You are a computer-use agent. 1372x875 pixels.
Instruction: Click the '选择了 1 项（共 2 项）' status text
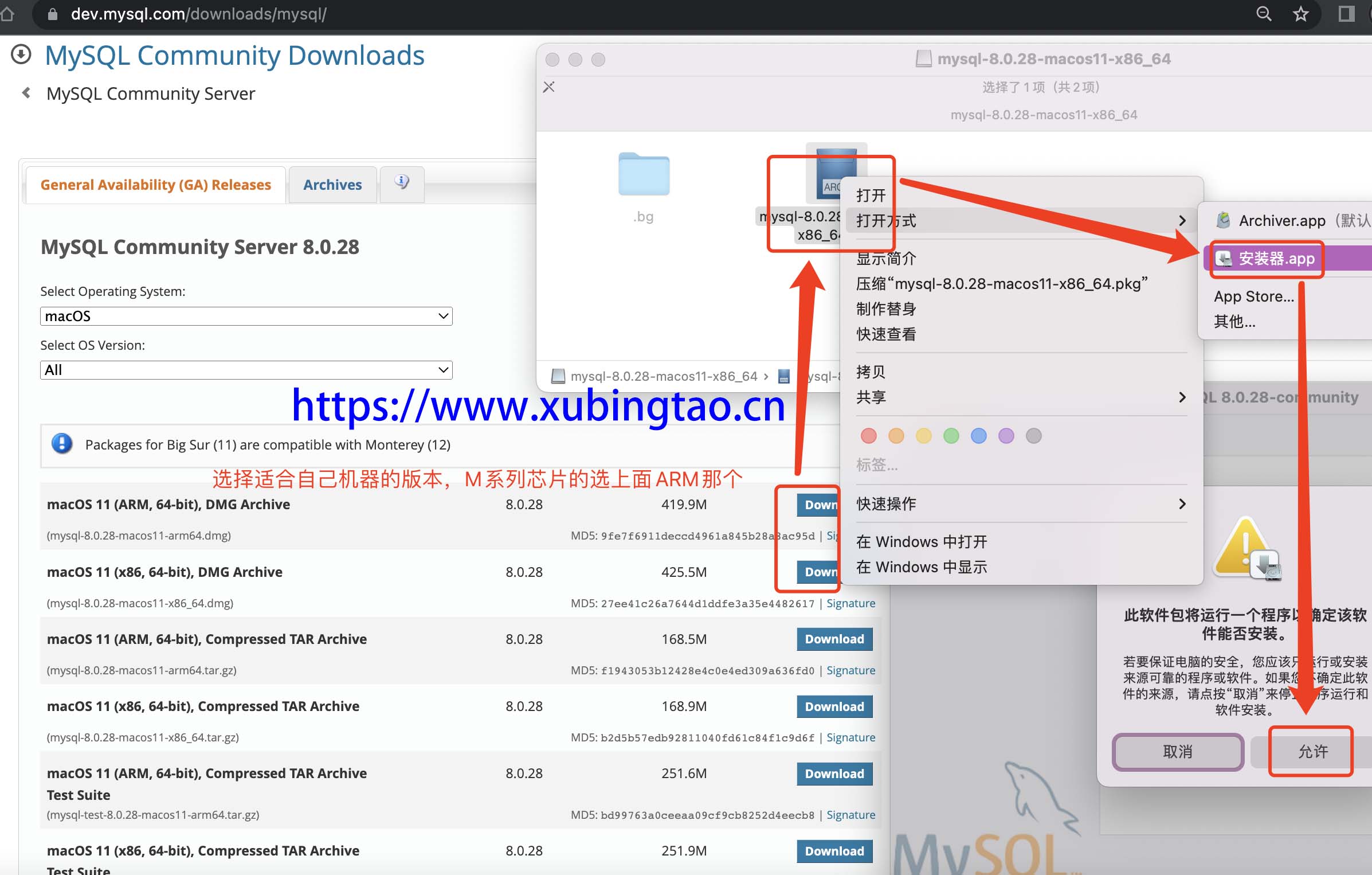point(1041,87)
